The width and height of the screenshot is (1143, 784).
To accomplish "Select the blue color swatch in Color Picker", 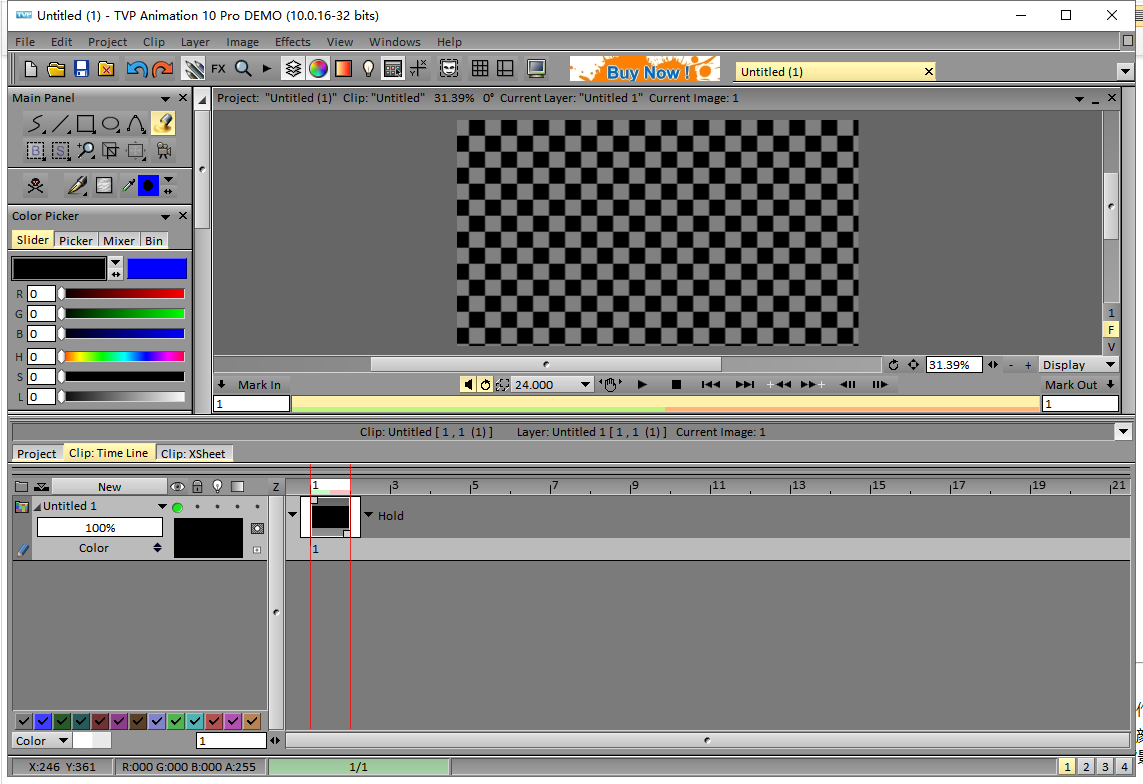I will coord(157,268).
